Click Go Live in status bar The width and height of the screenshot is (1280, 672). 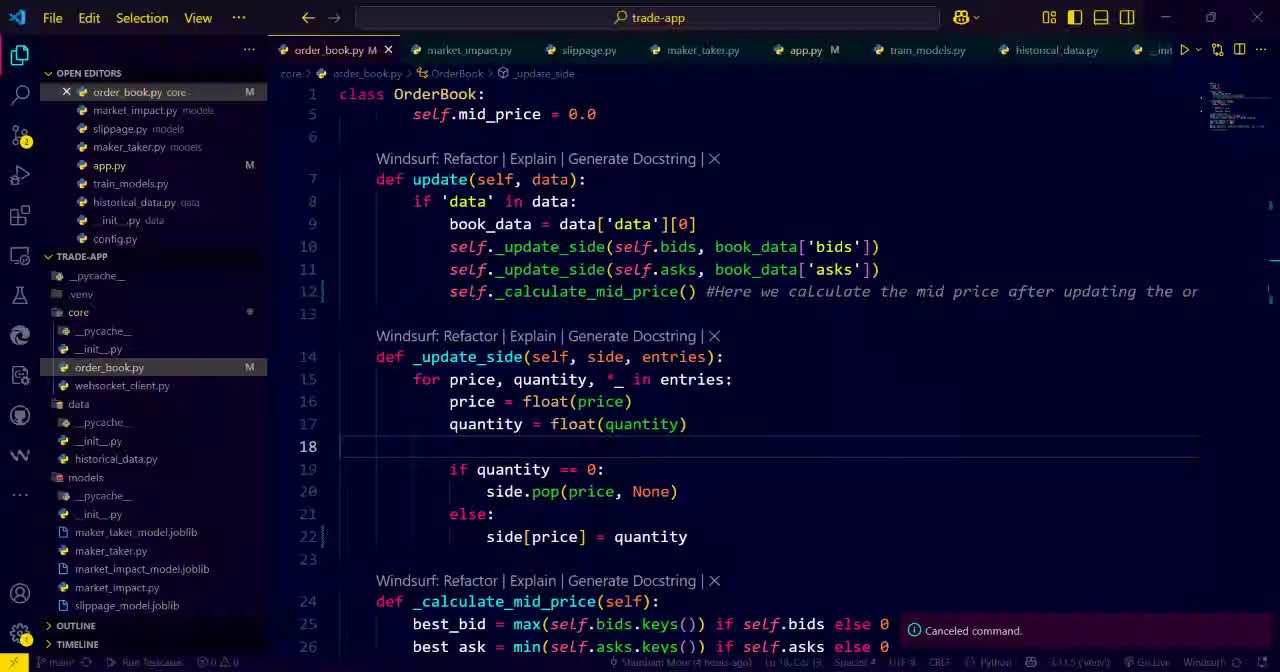point(1146,662)
